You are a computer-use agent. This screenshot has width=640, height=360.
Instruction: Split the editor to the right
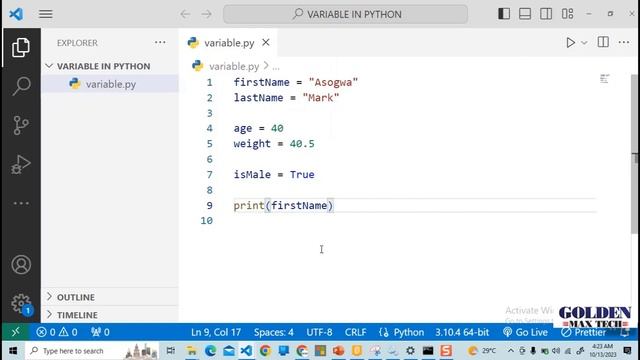click(x=603, y=42)
